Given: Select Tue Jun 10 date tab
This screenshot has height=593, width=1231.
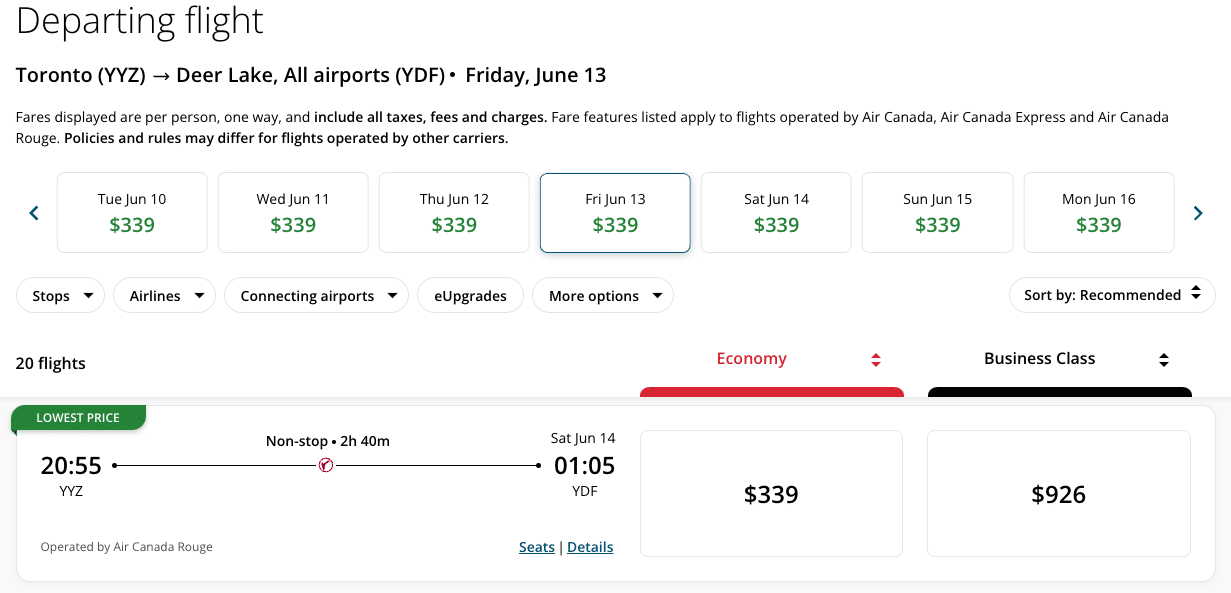Looking at the screenshot, I should pyautogui.click(x=132, y=213).
